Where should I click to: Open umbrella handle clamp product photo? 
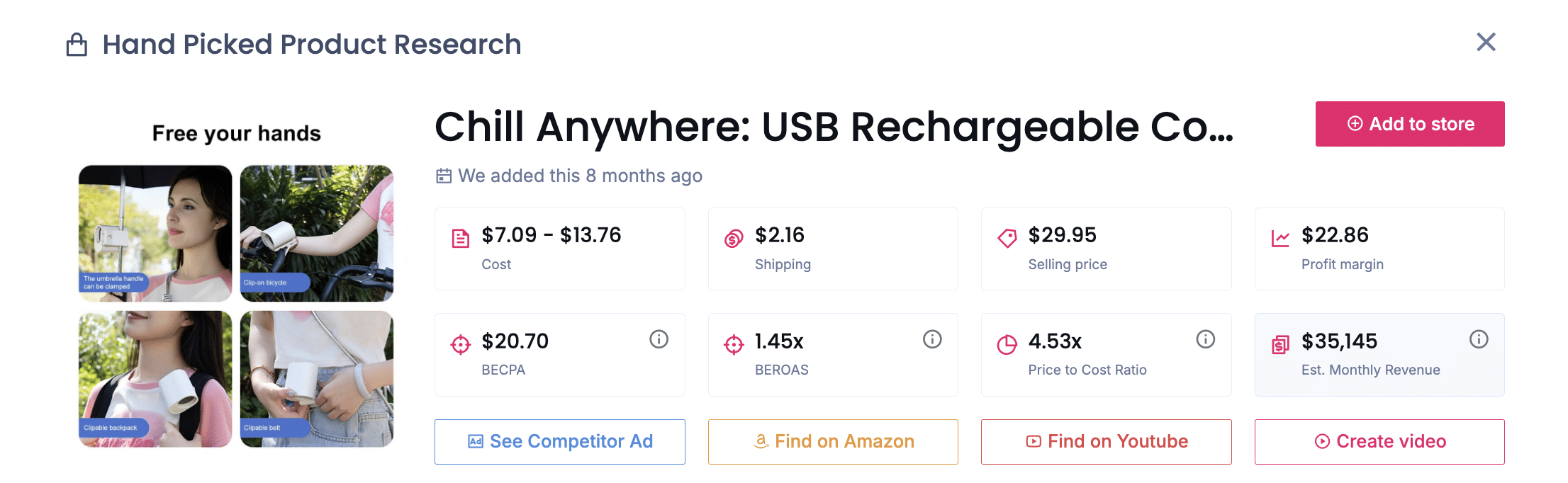pyautogui.click(x=155, y=233)
